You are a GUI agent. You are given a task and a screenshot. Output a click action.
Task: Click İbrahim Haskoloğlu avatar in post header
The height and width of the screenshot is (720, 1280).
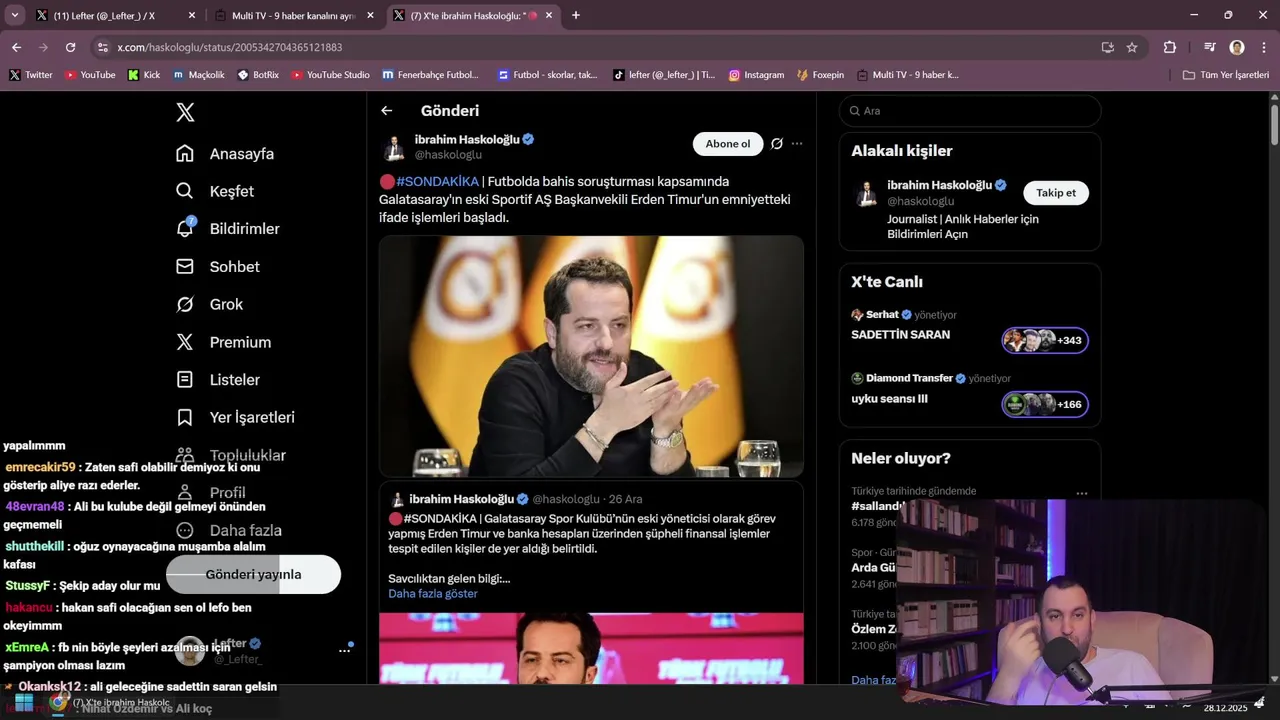tap(394, 148)
